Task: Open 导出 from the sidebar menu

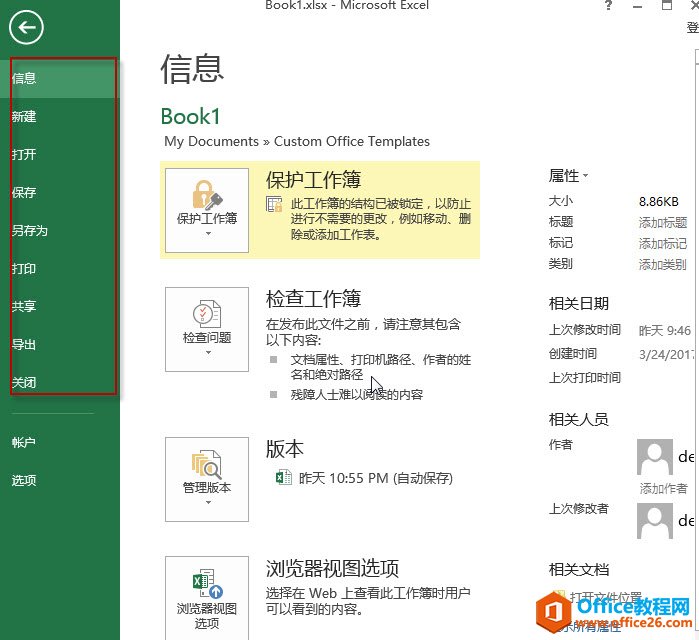Action: tap(24, 344)
